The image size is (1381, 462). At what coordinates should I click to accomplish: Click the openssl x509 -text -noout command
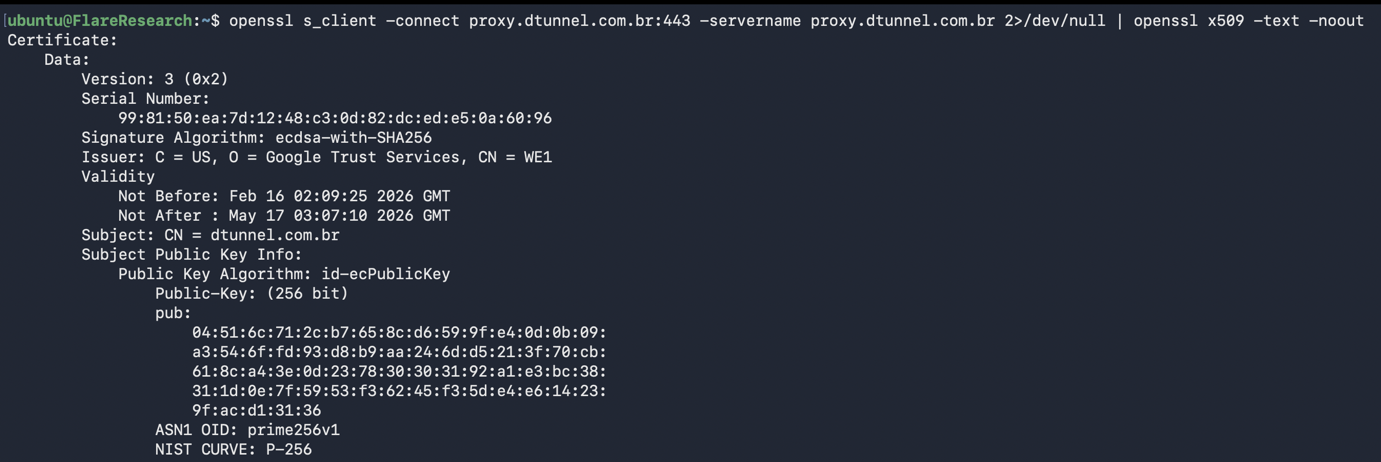tap(1248, 21)
